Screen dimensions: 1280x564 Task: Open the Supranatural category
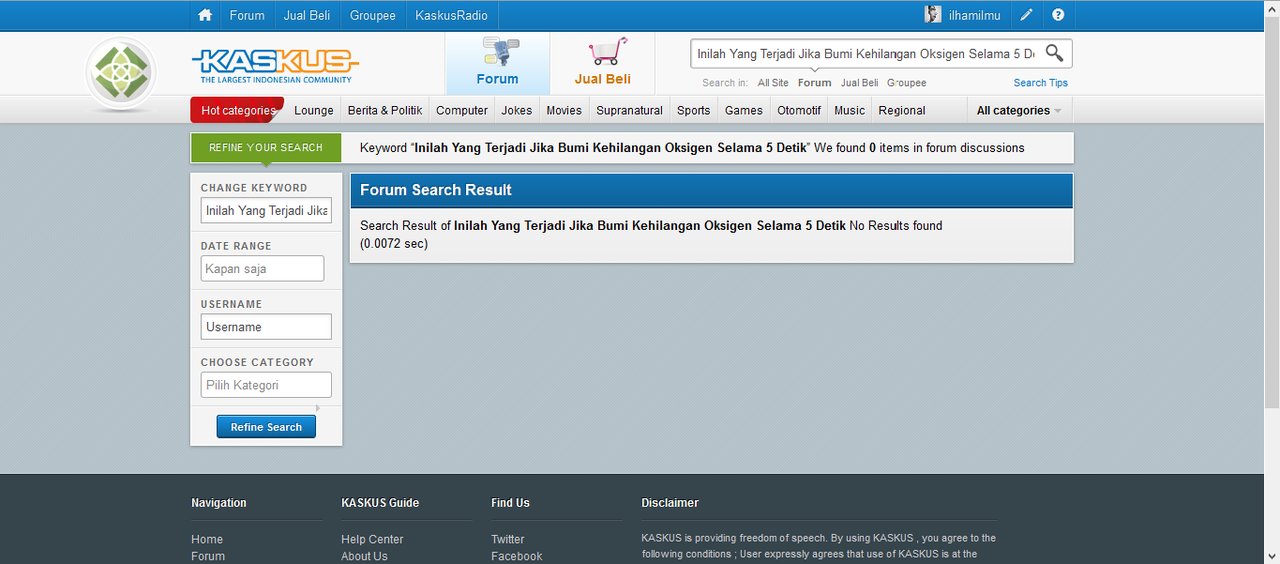tap(629, 110)
